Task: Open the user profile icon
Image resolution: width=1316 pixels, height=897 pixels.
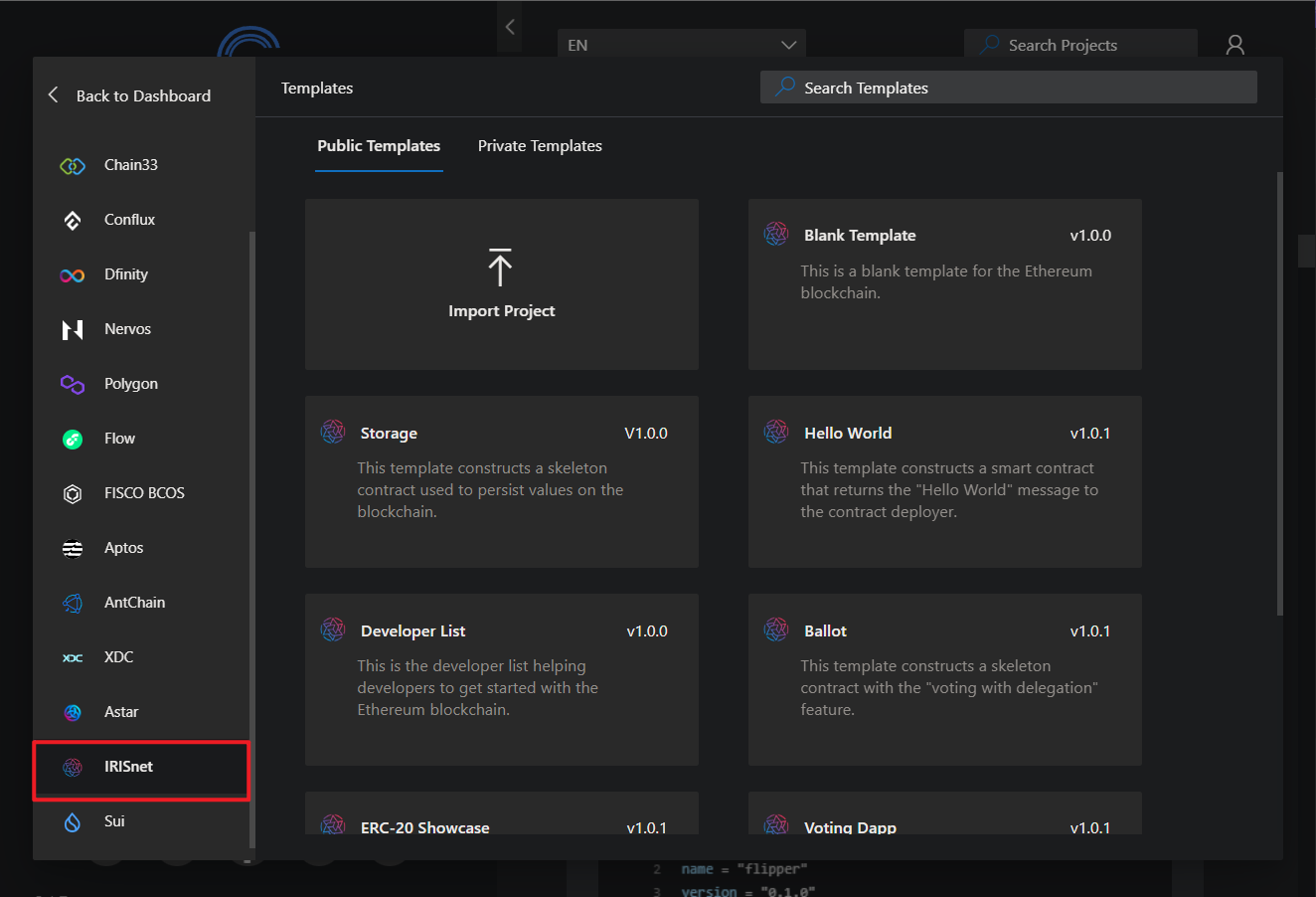Action: pyautogui.click(x=1235, y=45)
